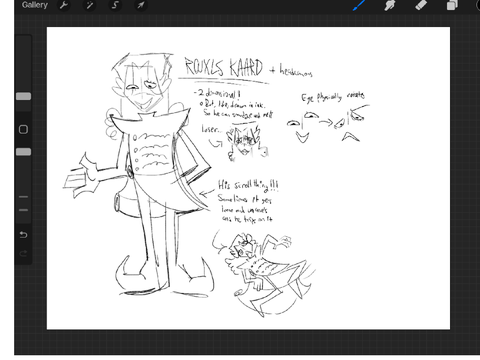Activate the Transform arrow tool

coord(141,5)
